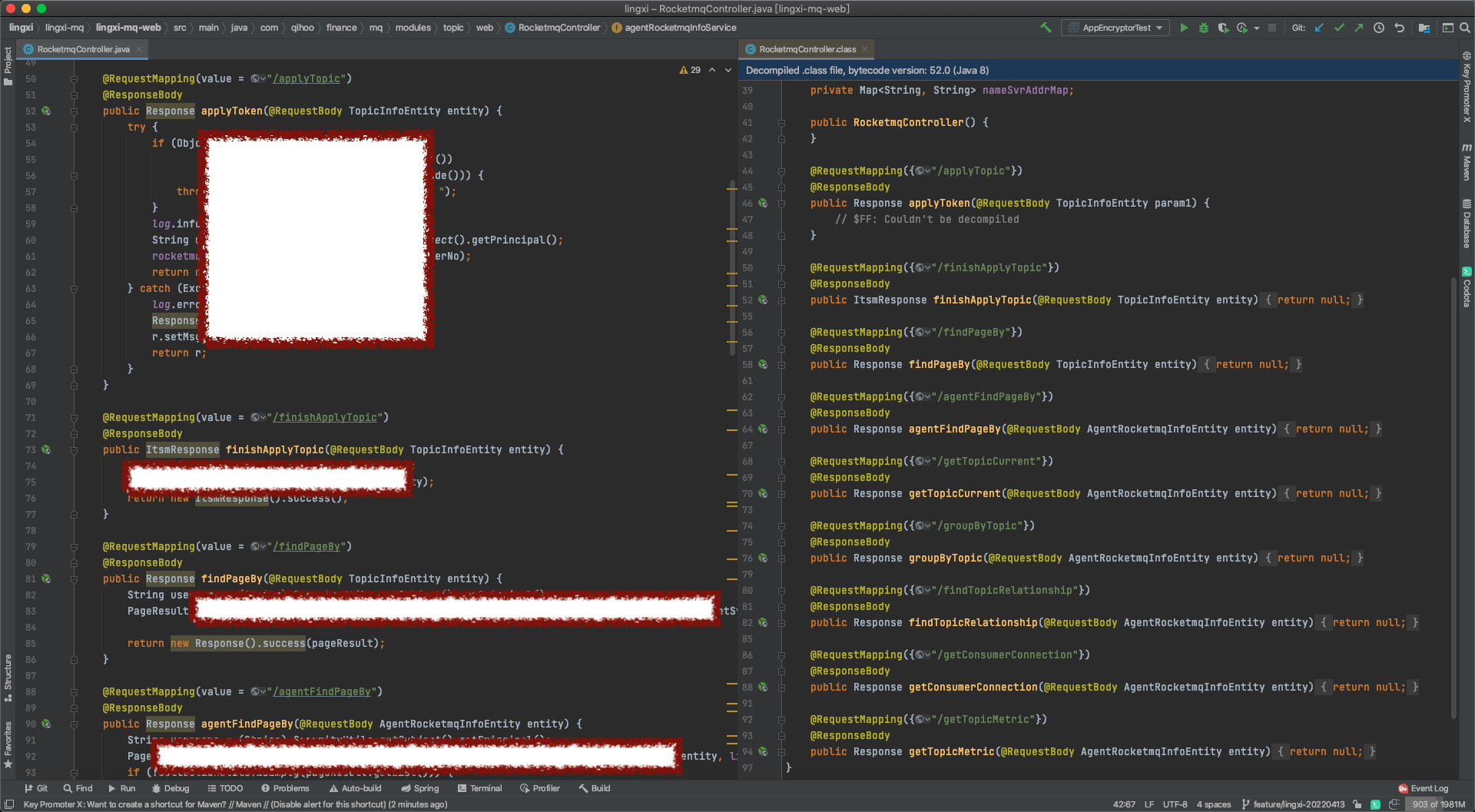Screen dimensions: 1475x812
Task: Open the terminal status bar green icon
Action: (x=1375, y=804)
